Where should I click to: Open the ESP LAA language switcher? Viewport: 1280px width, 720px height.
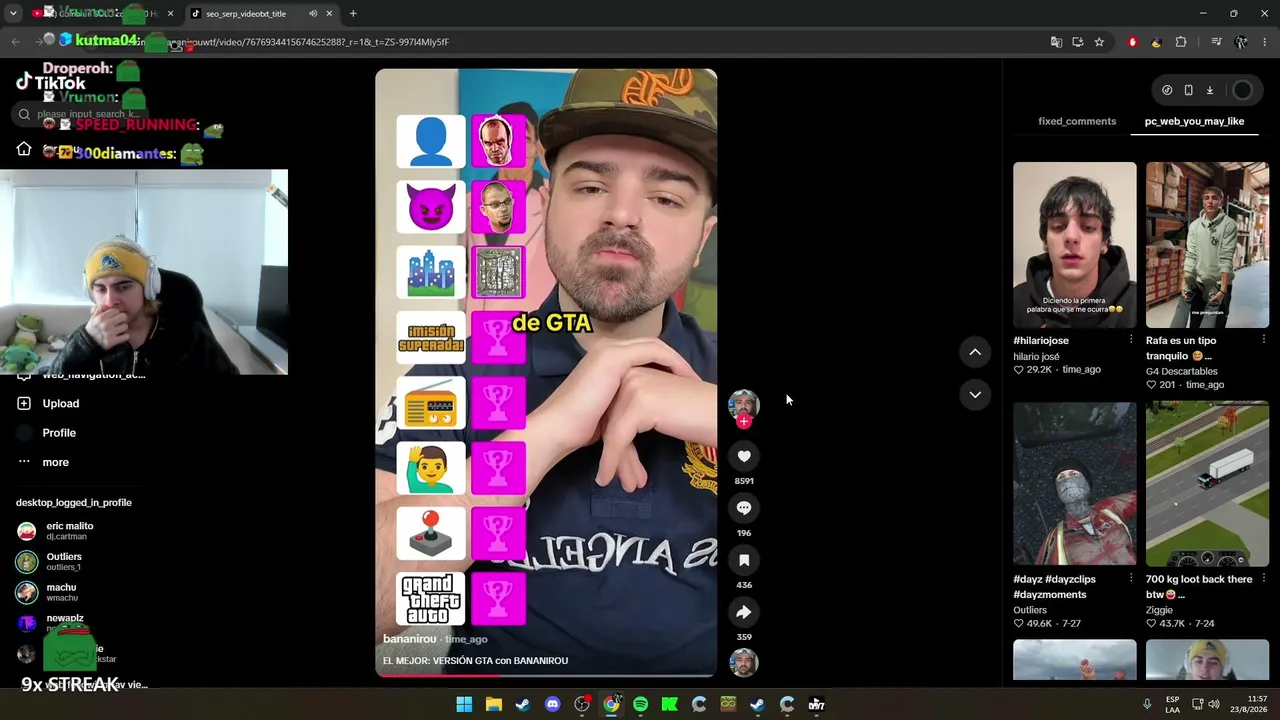click(x=1173, y=705)
